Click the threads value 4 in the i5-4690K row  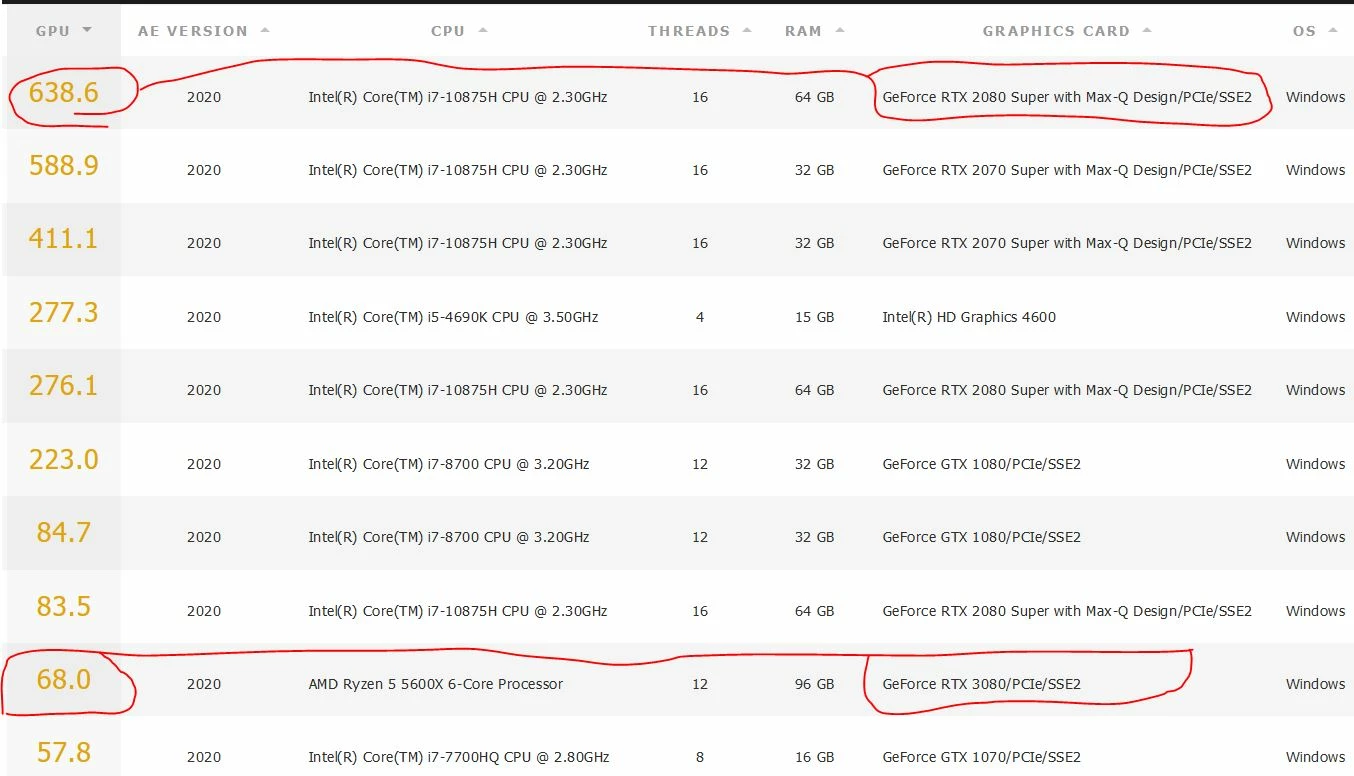pyautogui.click(x=700, y=317)
